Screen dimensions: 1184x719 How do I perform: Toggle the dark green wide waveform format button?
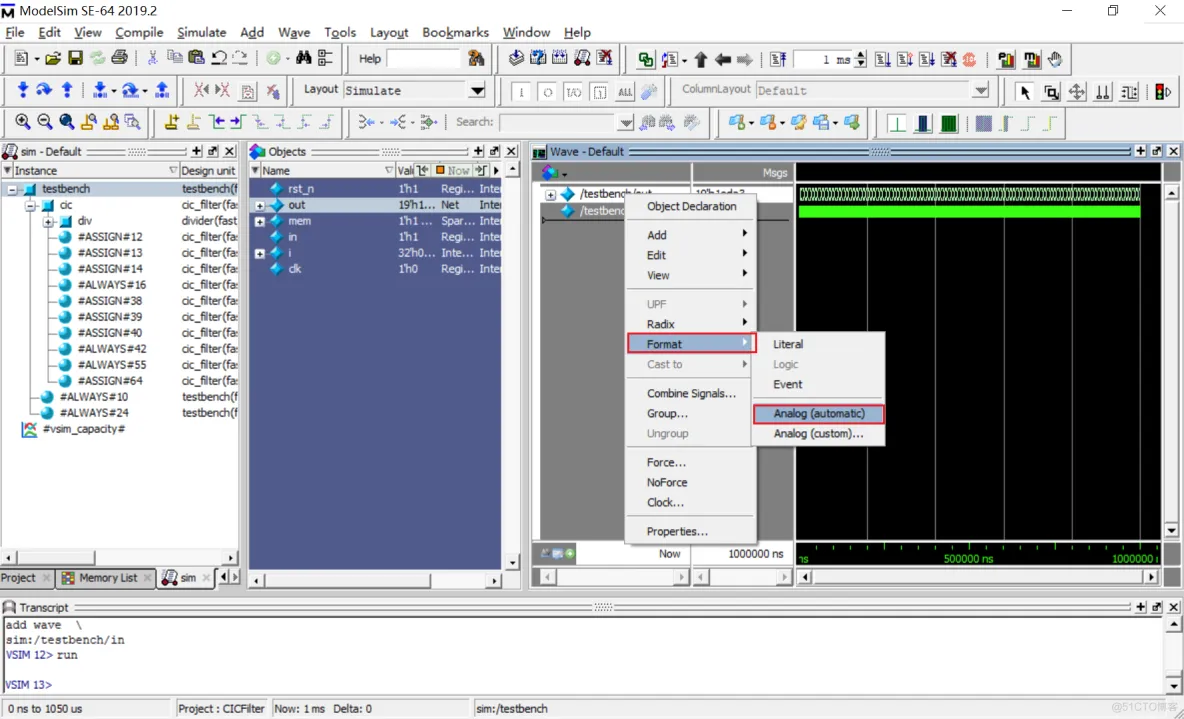click(x=949, y=122)
